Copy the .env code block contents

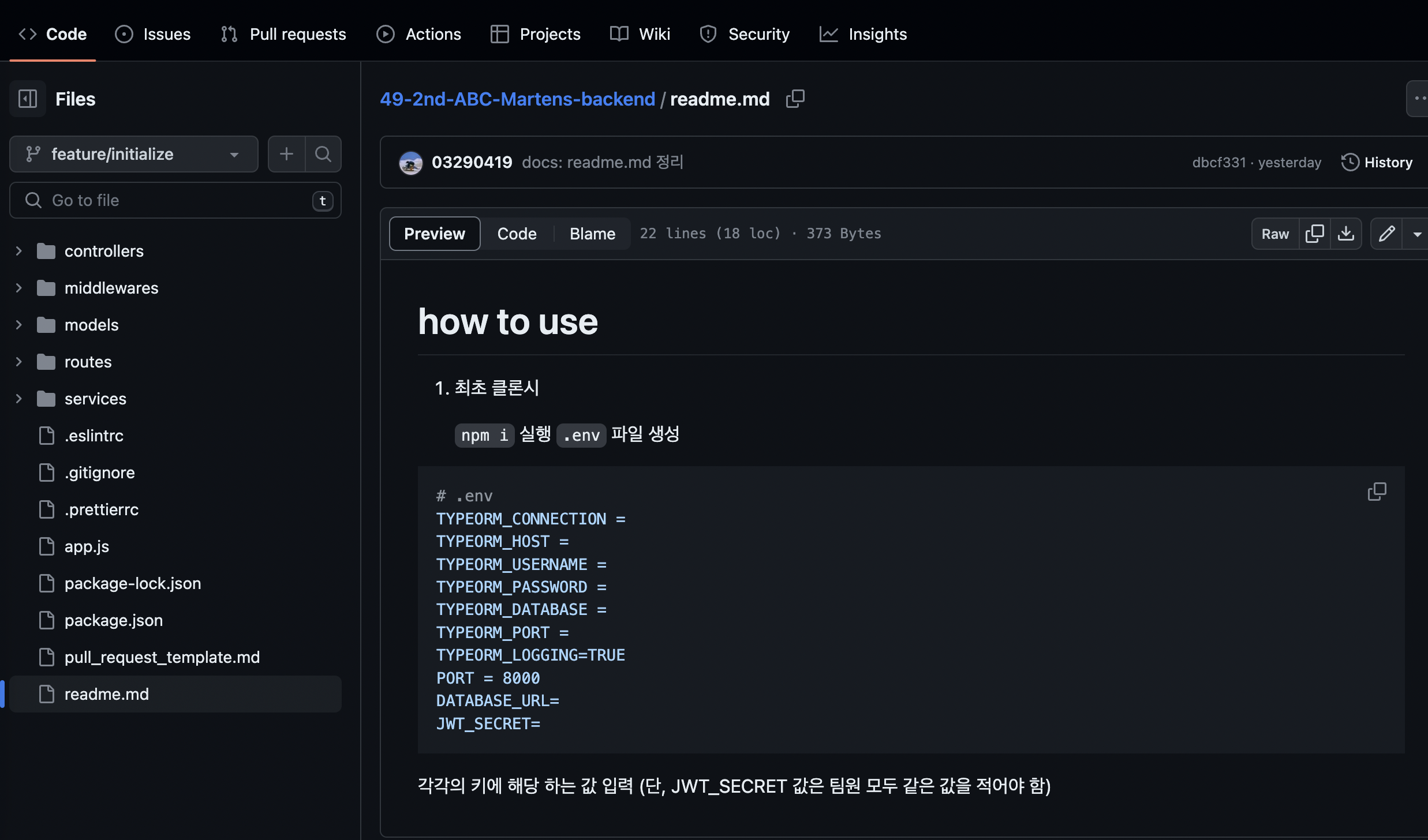(x=1377, y=492)
